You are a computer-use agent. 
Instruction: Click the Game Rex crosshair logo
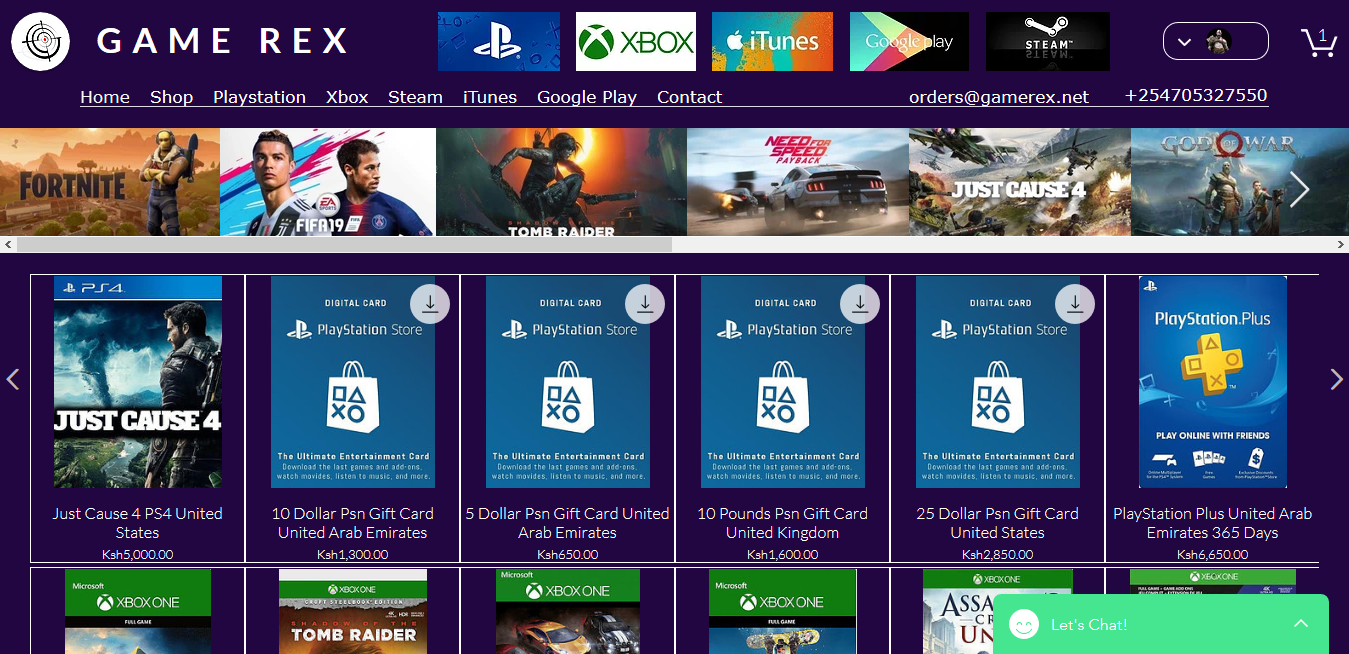pyautogui.click(x=40, y=42)
